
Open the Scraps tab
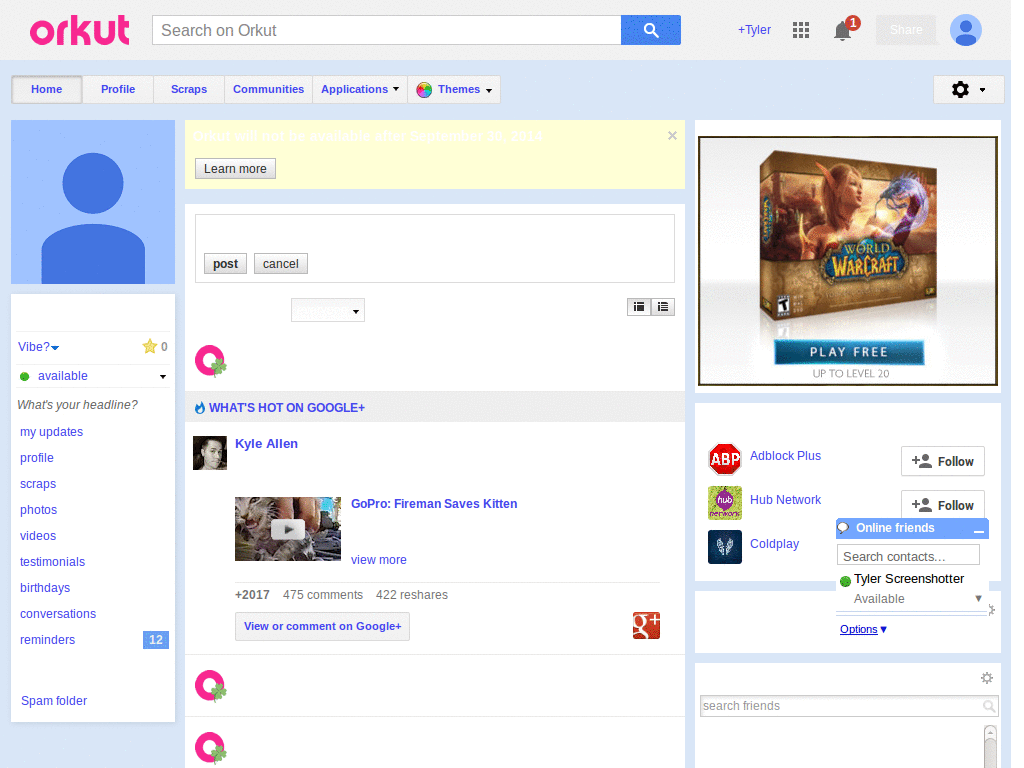point(189,89)
